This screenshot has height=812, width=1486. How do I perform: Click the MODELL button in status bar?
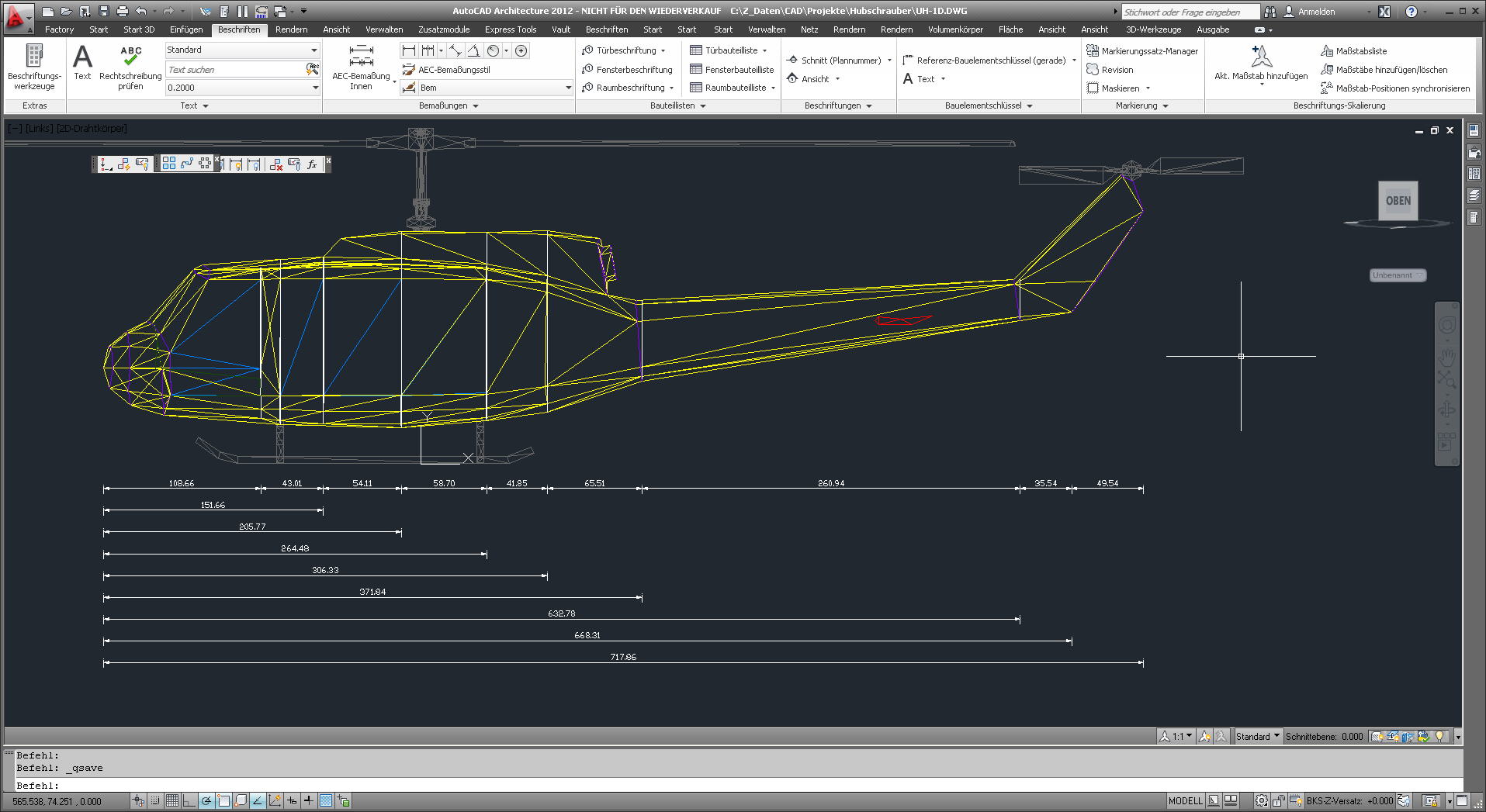click(x=1184, y=801)
